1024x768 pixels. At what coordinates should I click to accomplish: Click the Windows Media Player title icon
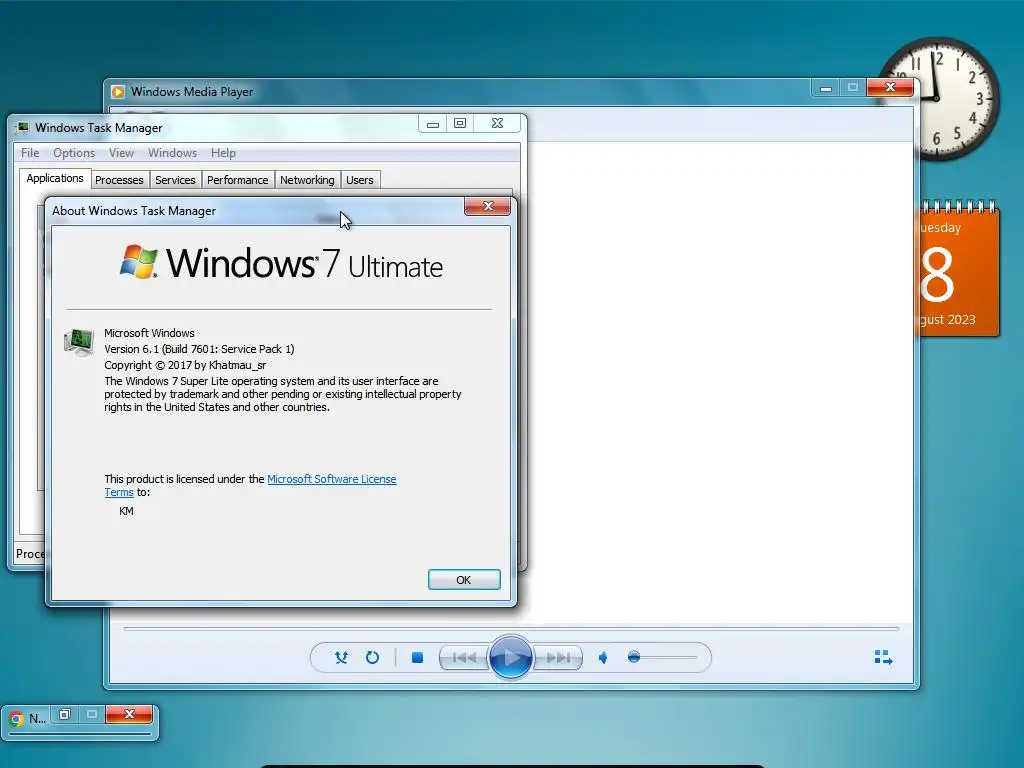tap(118, 92)
